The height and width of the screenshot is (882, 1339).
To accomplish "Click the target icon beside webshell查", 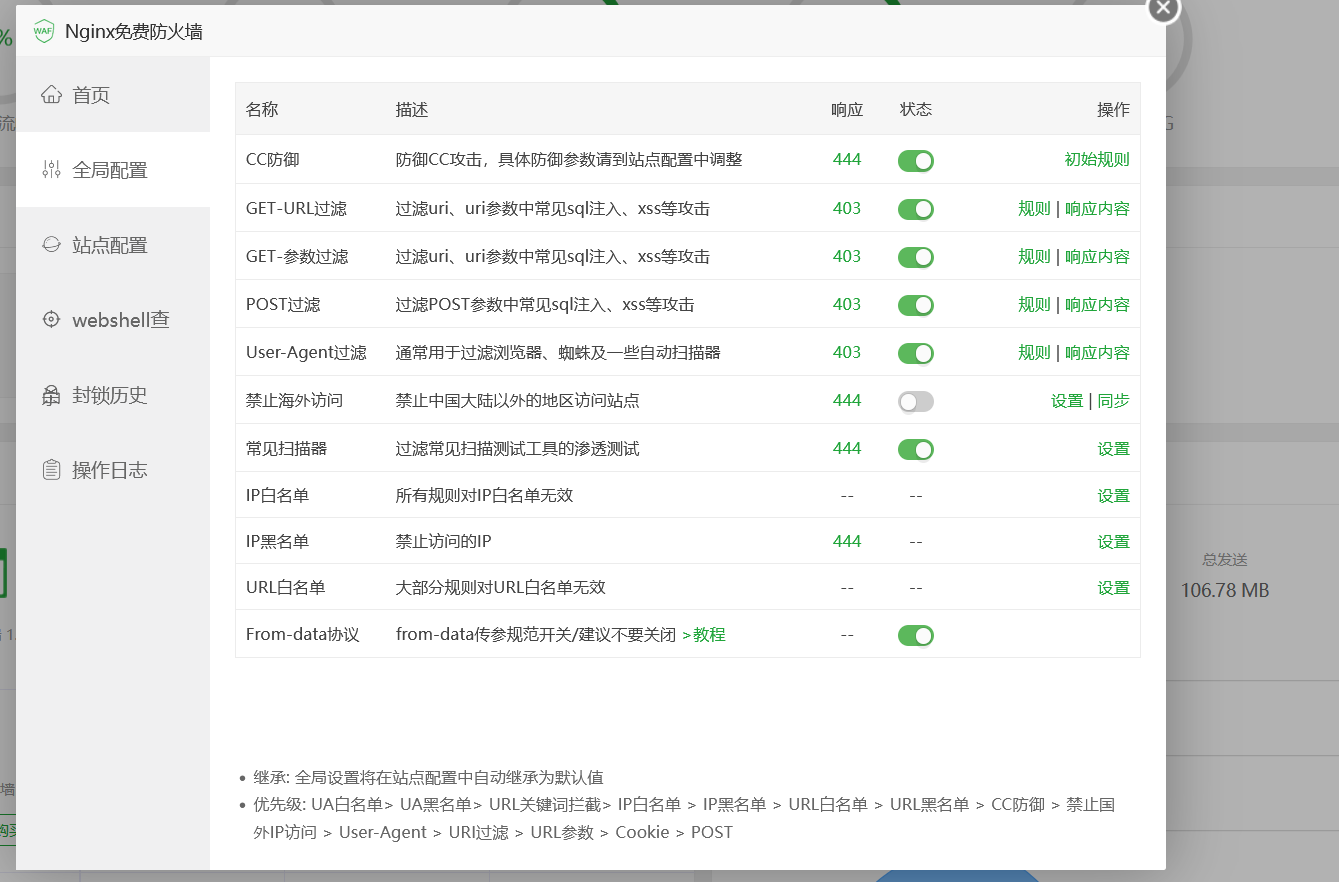I will tap(51, 319).
